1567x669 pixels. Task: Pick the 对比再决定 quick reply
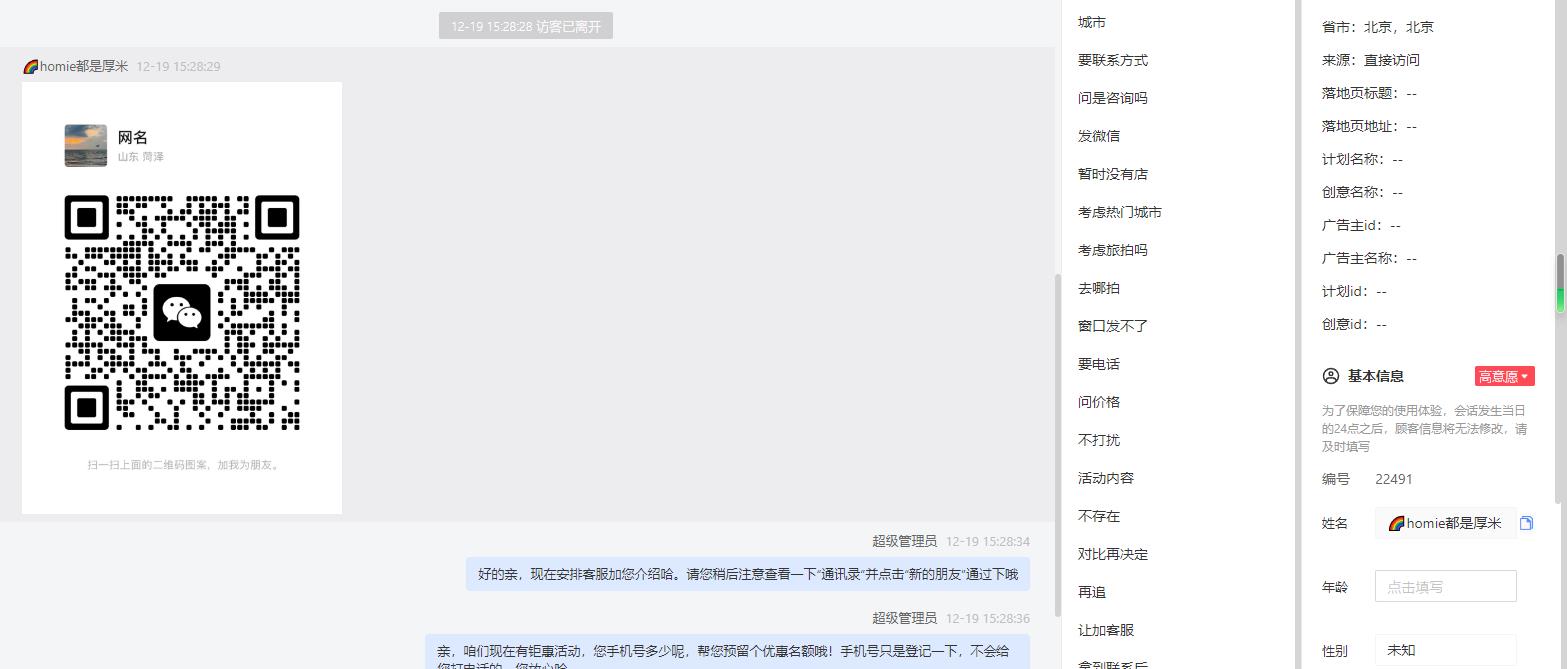1113,554
